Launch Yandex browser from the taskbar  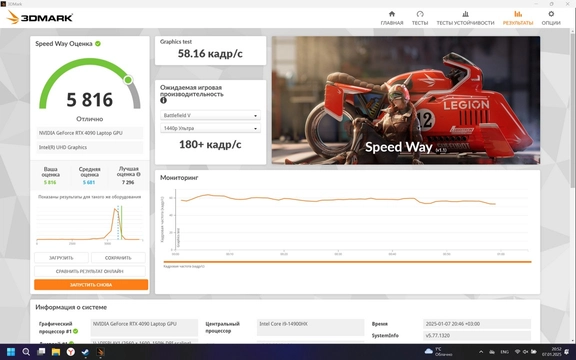(71, 352)
